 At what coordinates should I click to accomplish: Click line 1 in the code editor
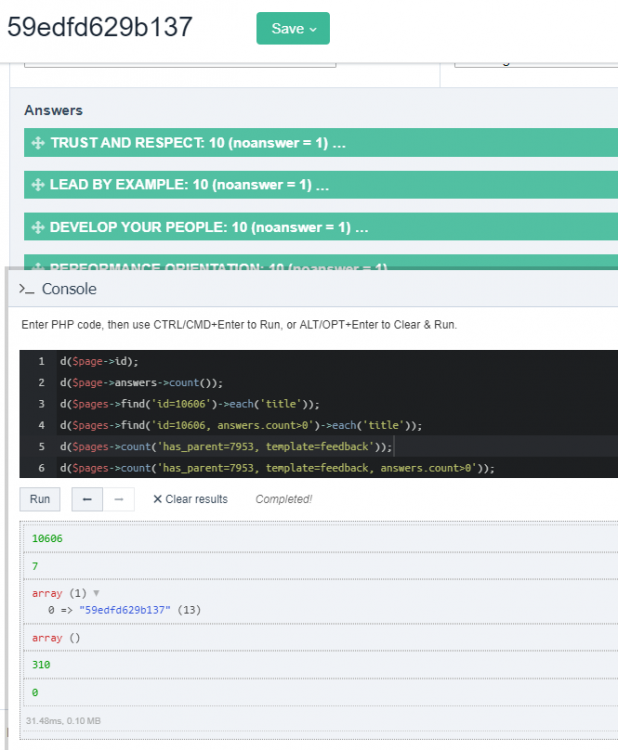pos(100,361)
